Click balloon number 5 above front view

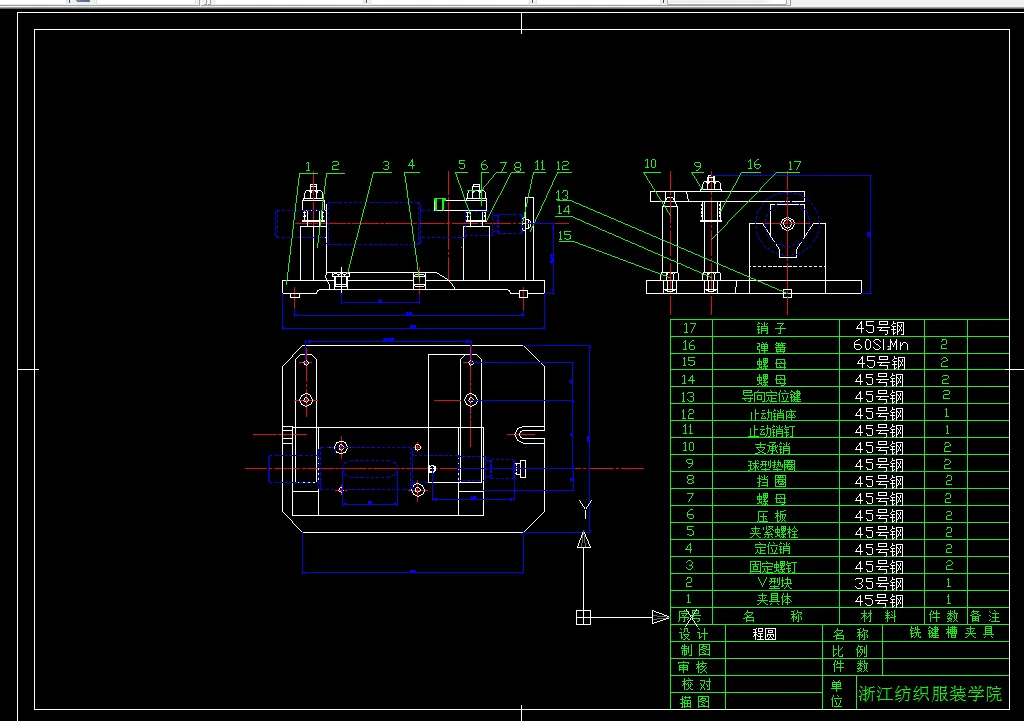click(462, 165)
